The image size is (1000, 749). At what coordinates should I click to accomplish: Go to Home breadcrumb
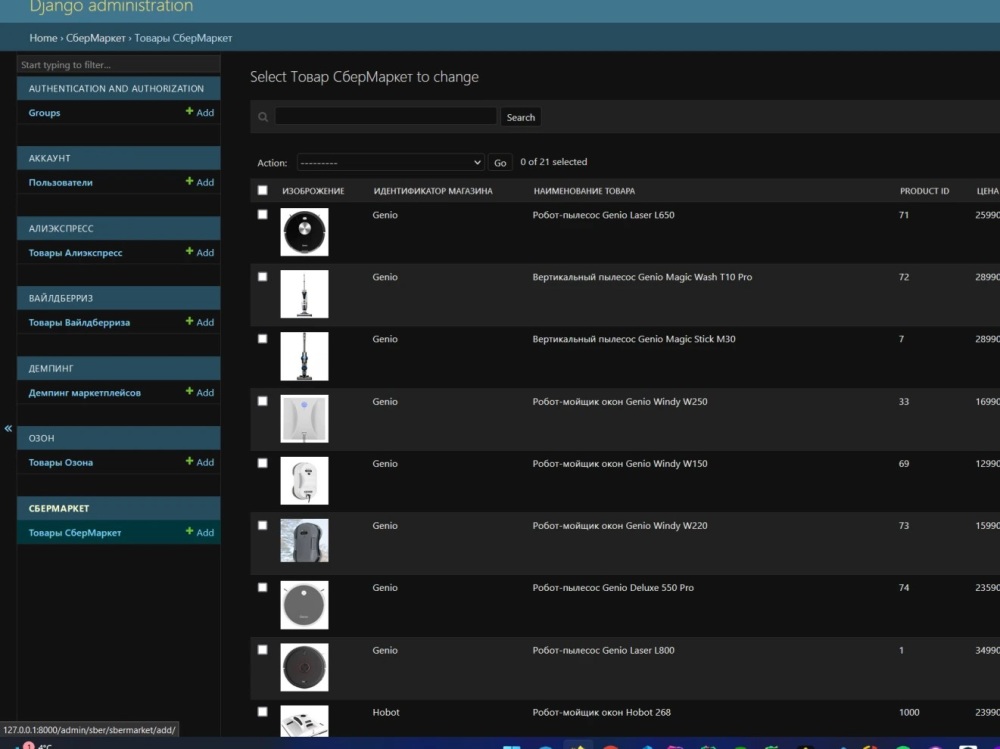pyautogui.click(x=43, y=38)
